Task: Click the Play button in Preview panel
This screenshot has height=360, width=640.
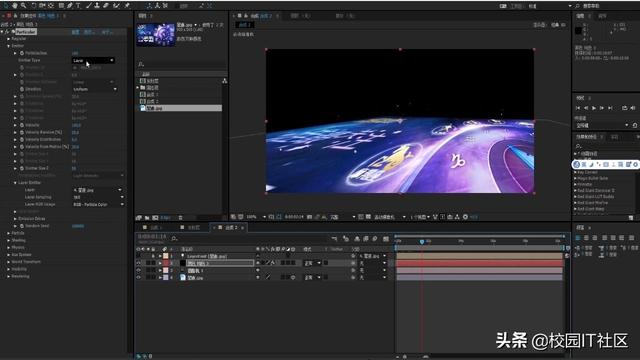Action: [594, 108]
